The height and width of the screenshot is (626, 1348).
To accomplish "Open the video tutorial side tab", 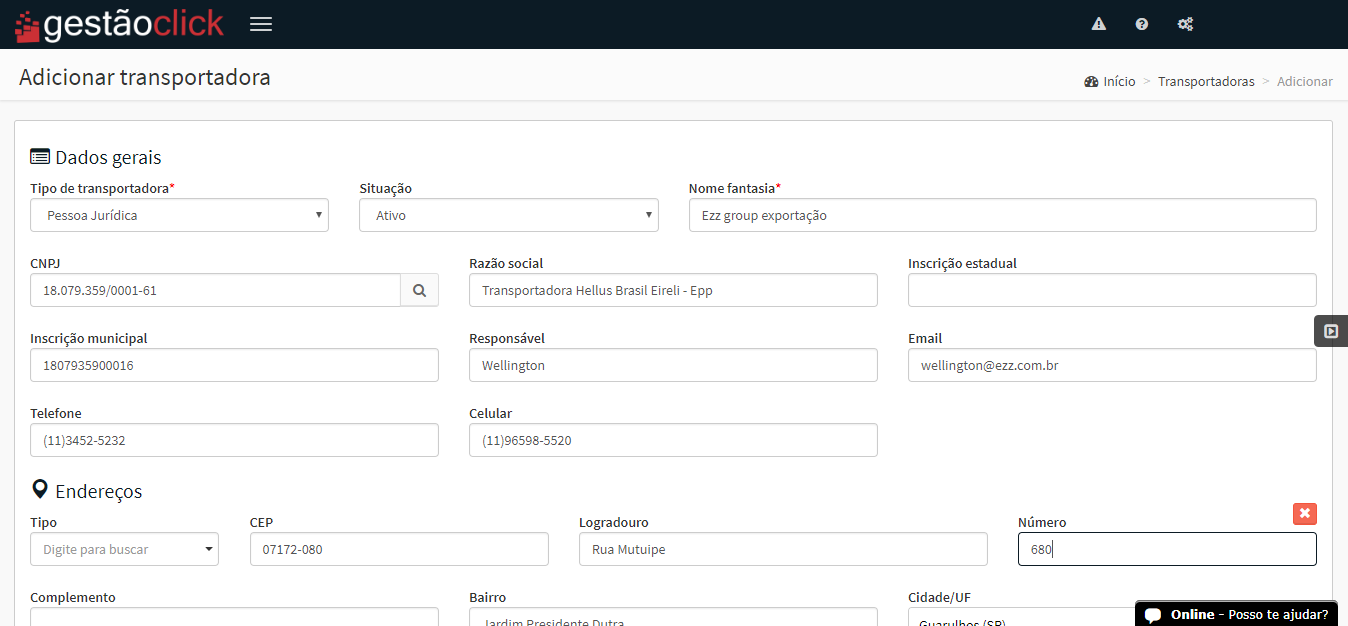I will click(x=1331, y=331).
